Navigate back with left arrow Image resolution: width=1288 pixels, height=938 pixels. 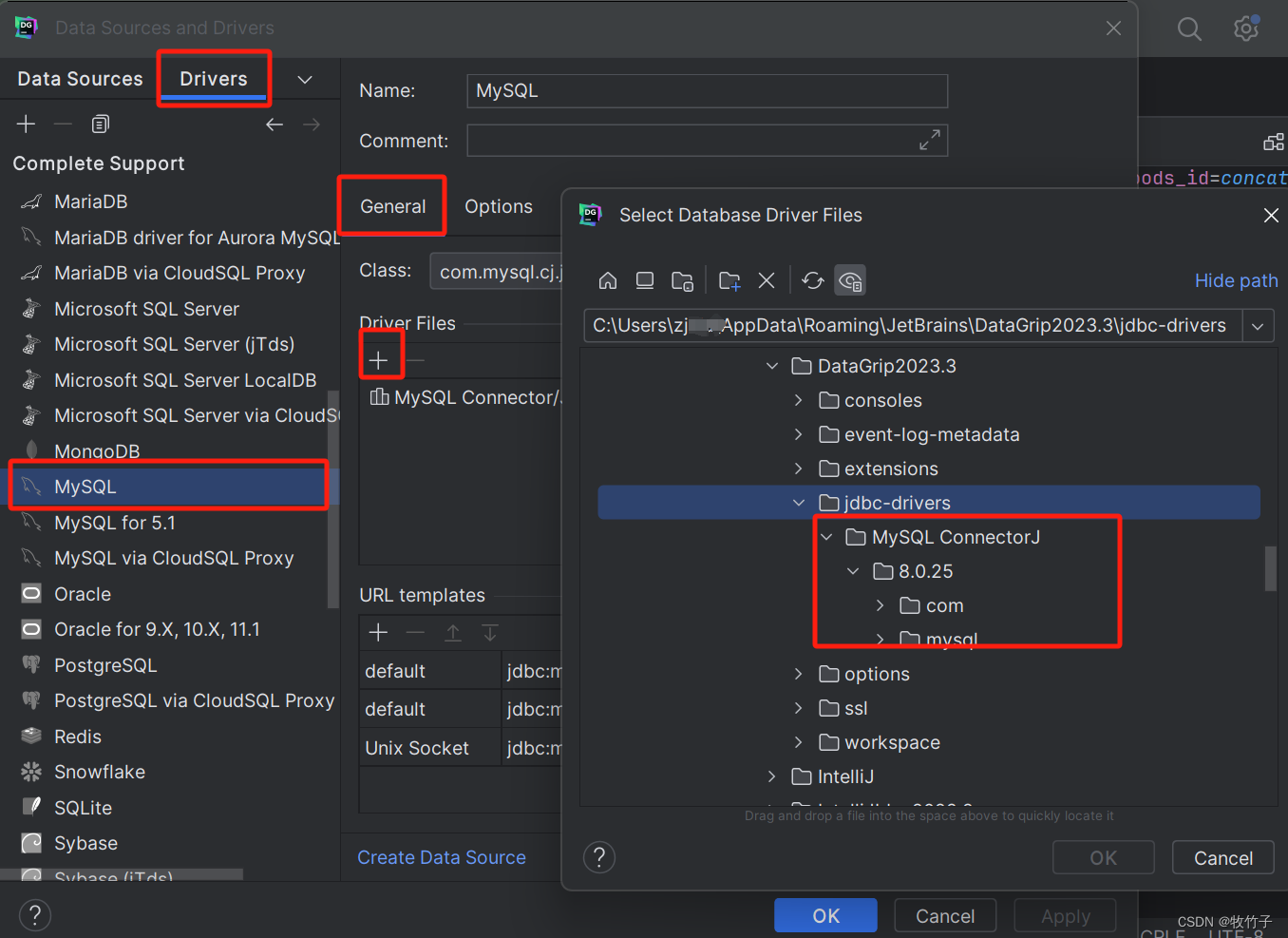[x=275, y=124]
